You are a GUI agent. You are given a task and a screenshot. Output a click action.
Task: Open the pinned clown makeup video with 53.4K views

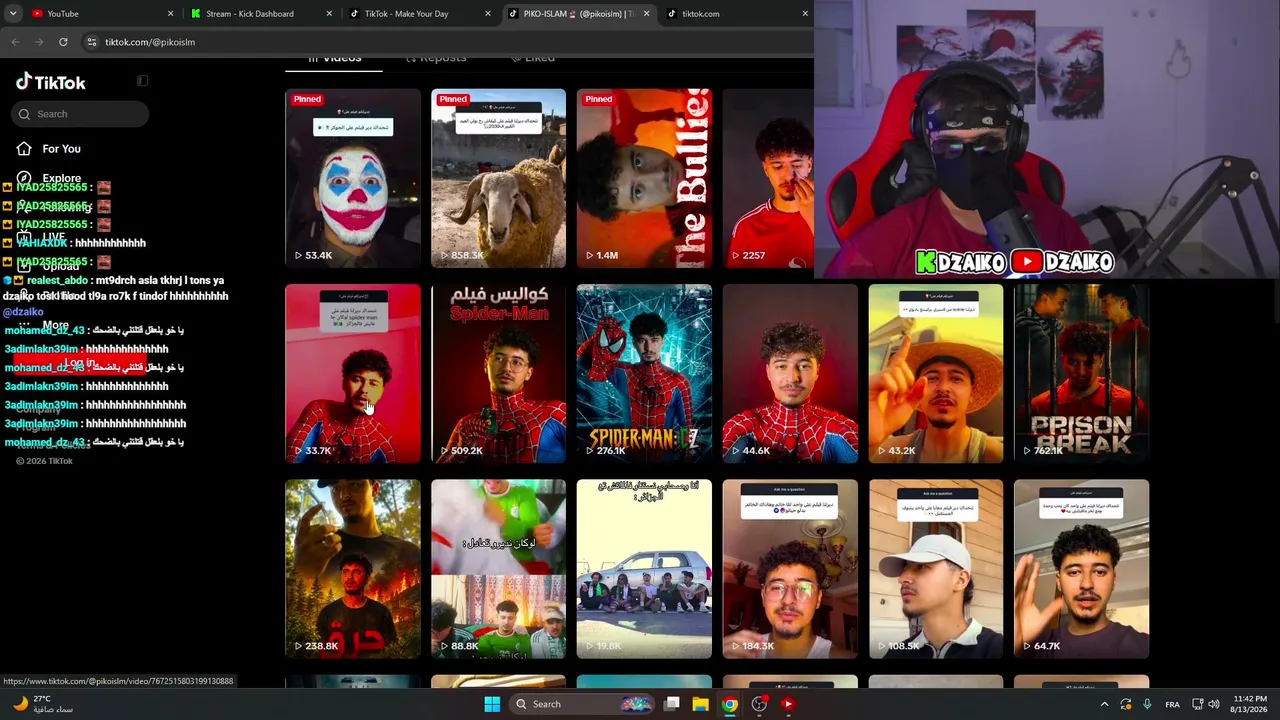(353, 178)
